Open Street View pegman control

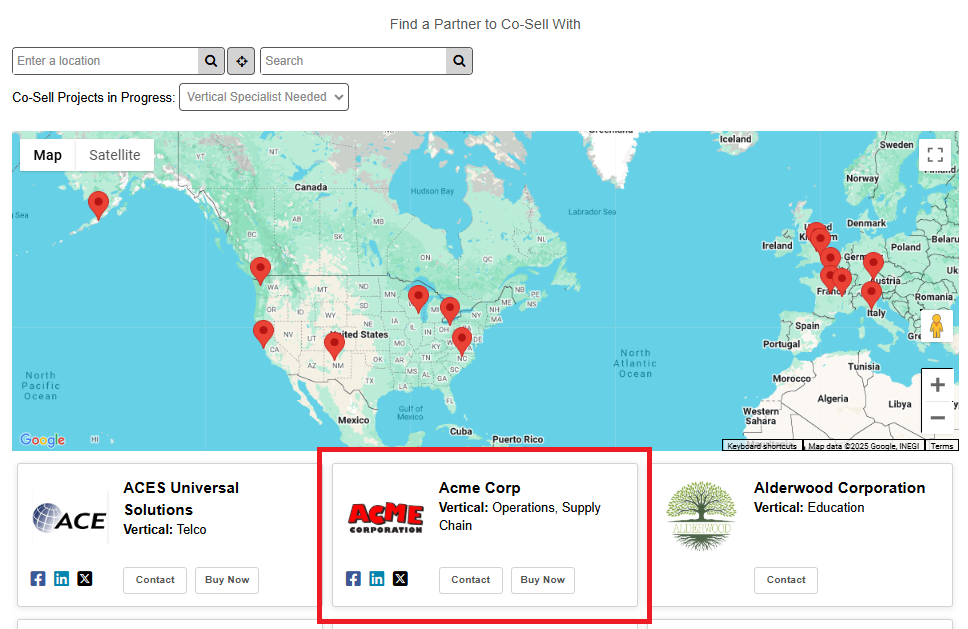click(x=936, y=326)
